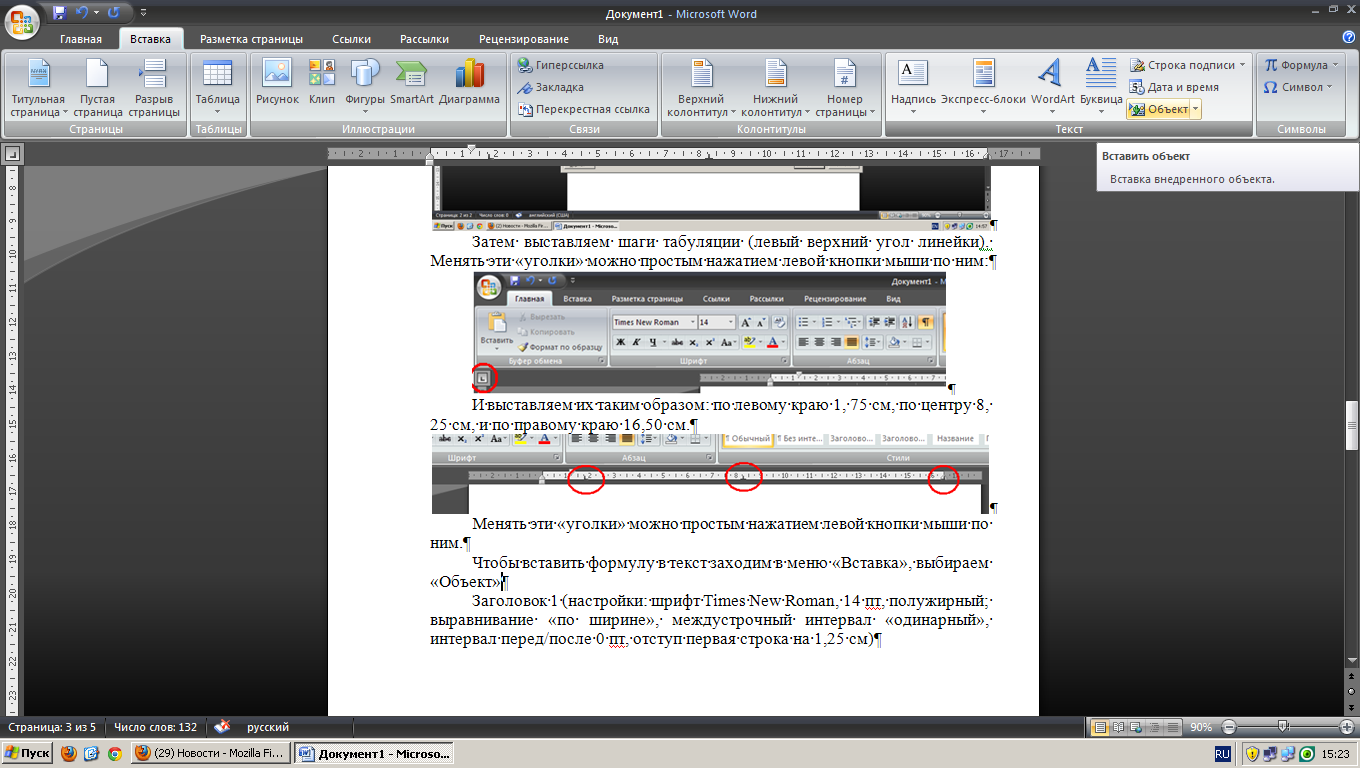Screen dimensions: 1360x768
Task: Open the round Office button menu
Action: [22, 20]
